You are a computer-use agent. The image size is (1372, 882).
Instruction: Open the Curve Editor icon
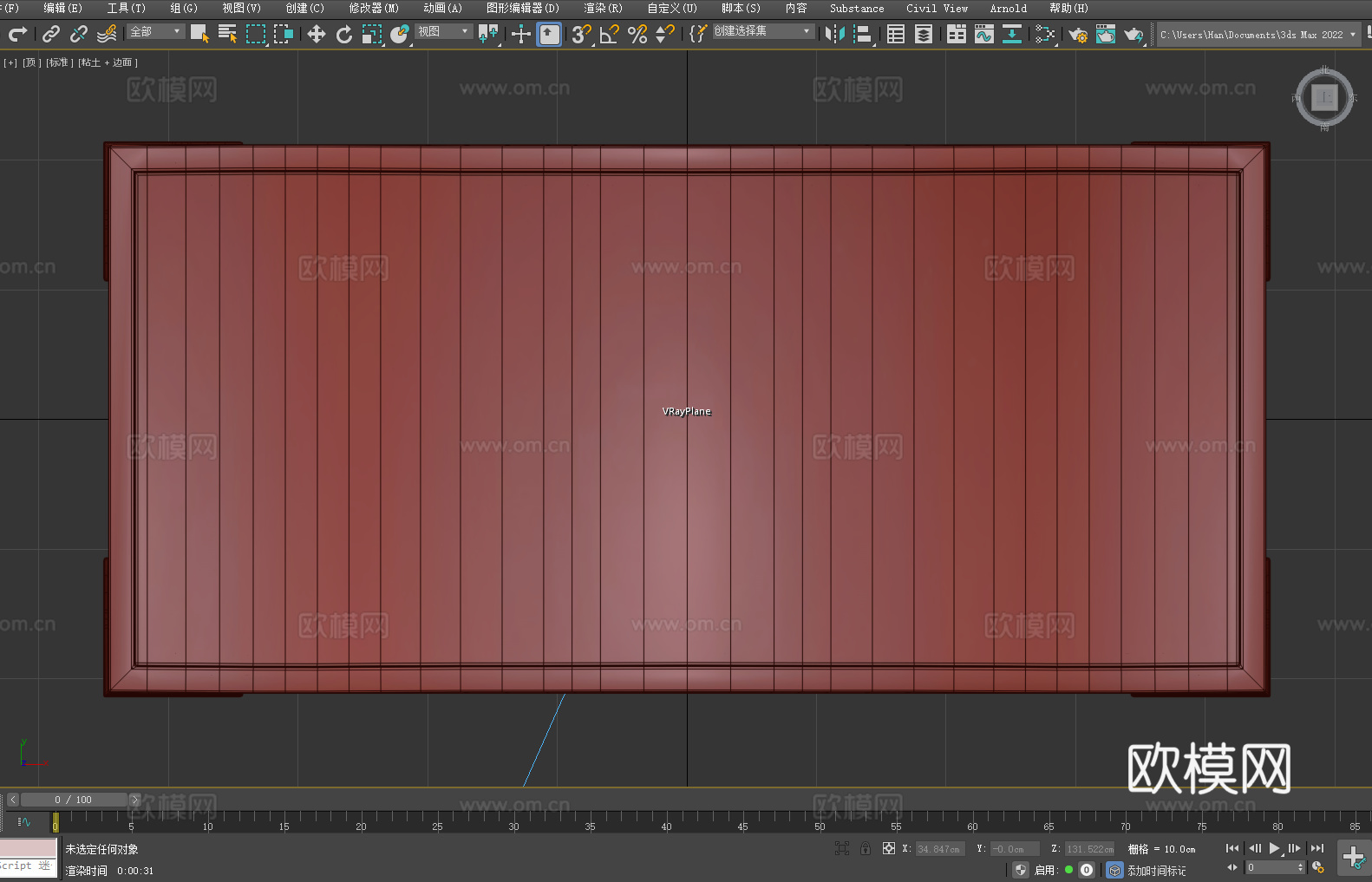point(984,34)
